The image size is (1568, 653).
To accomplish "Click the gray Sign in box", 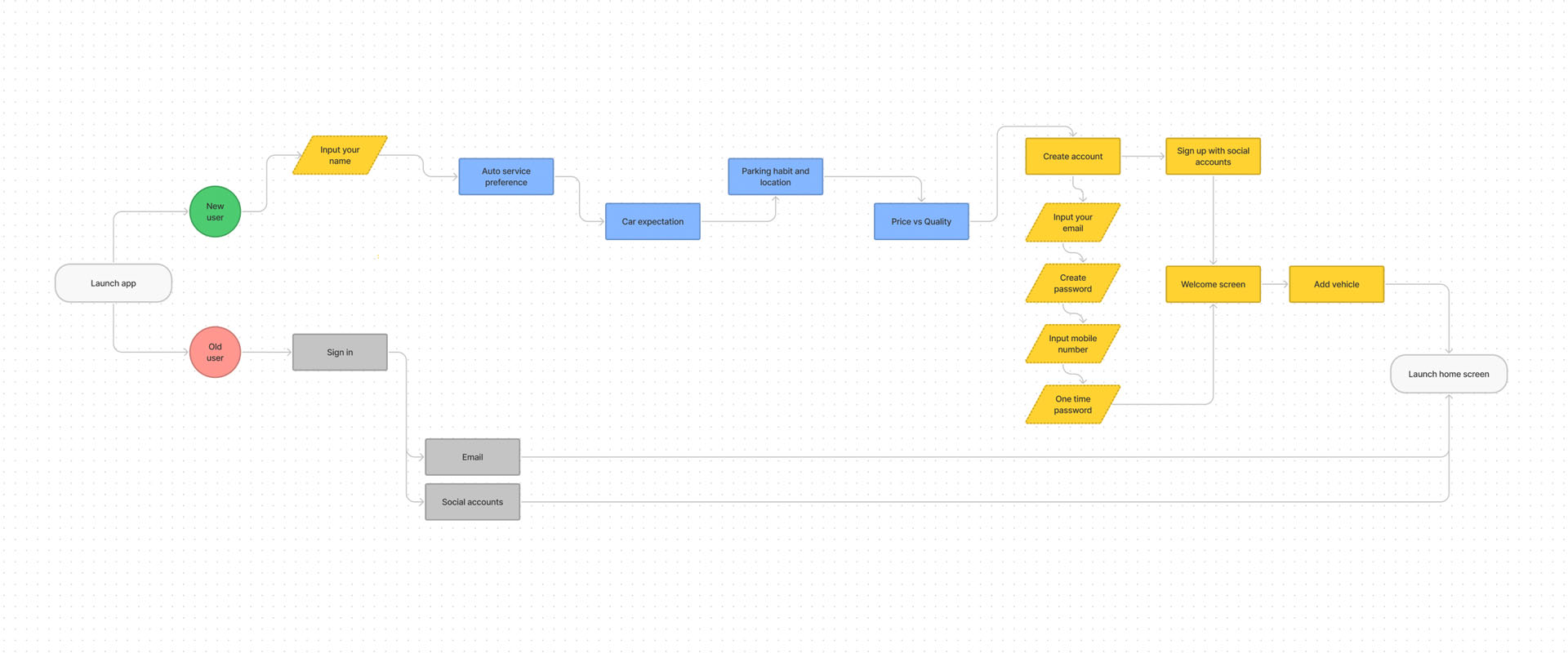I will 340,352.
